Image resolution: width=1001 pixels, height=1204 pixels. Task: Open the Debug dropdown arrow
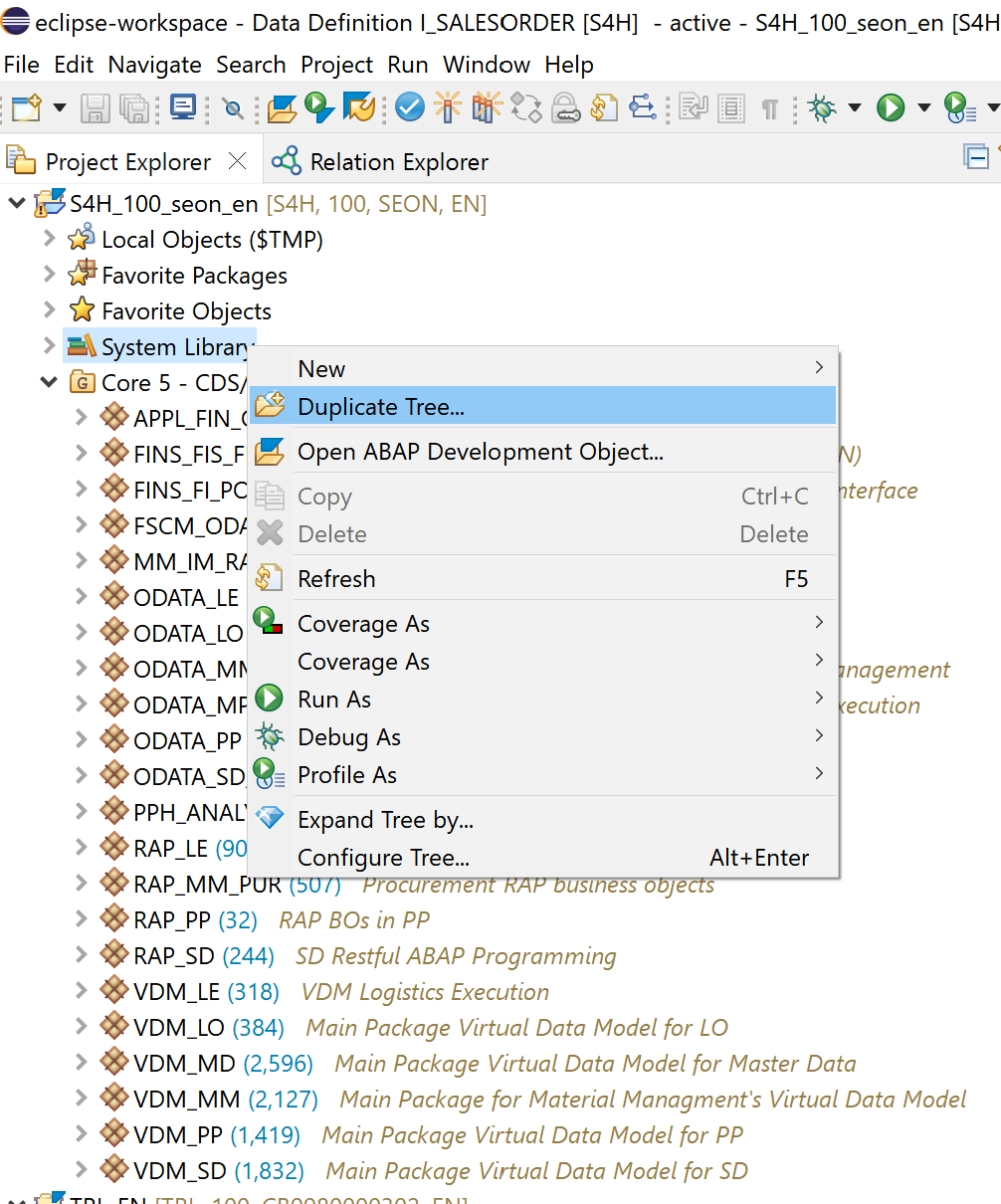click(x=854, y=107)
